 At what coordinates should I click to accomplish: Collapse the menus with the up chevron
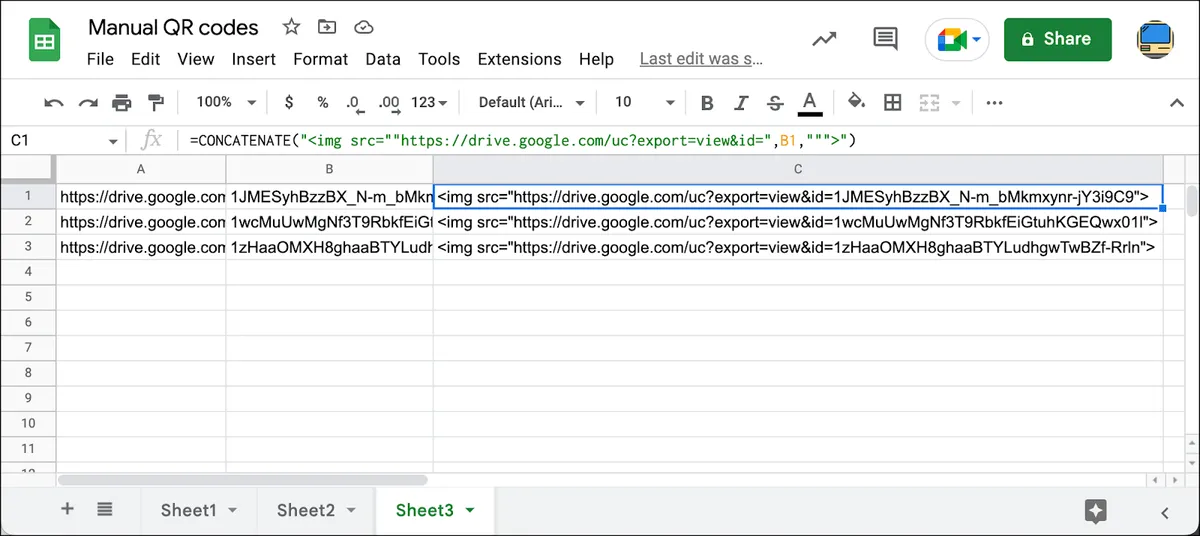(x=1177, y=102)
